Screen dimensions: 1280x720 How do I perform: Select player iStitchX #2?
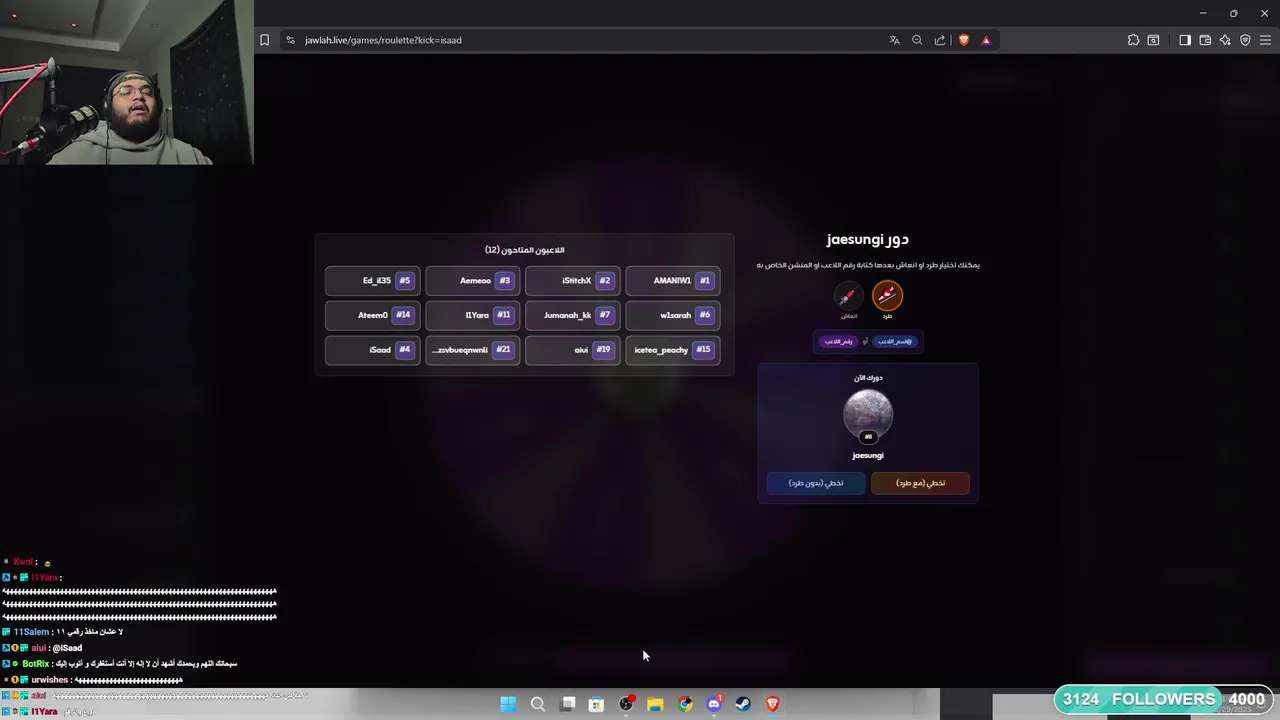[572, 281]
